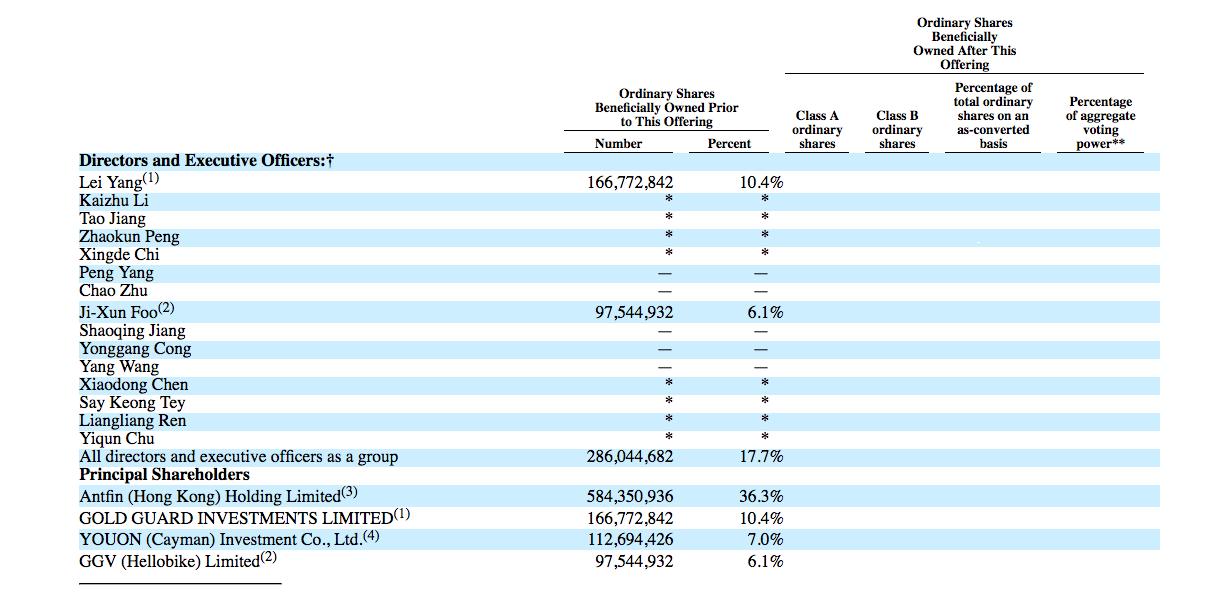Click 'Ordinary Shares Beneficially Owned After This Offering' header
The width and height of the screenshot is (1226, 597).
964,43
